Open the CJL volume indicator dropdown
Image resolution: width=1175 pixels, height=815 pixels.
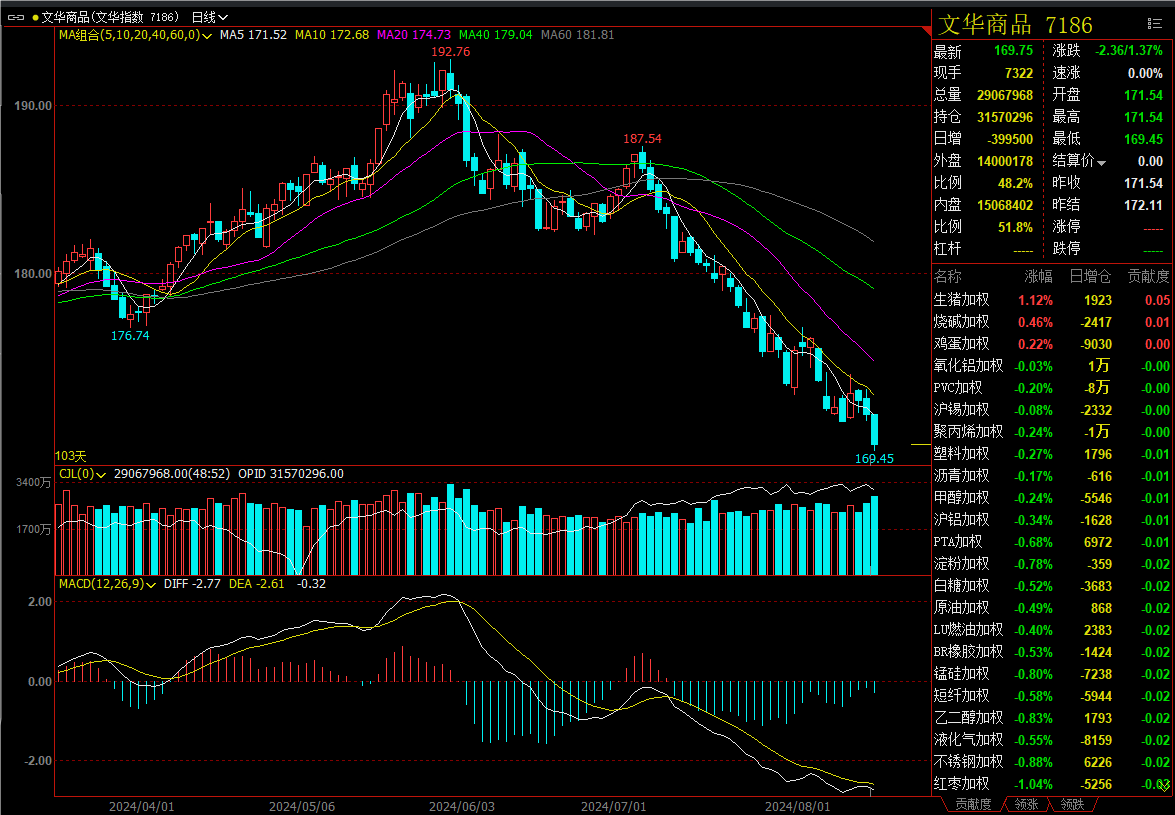101,474
